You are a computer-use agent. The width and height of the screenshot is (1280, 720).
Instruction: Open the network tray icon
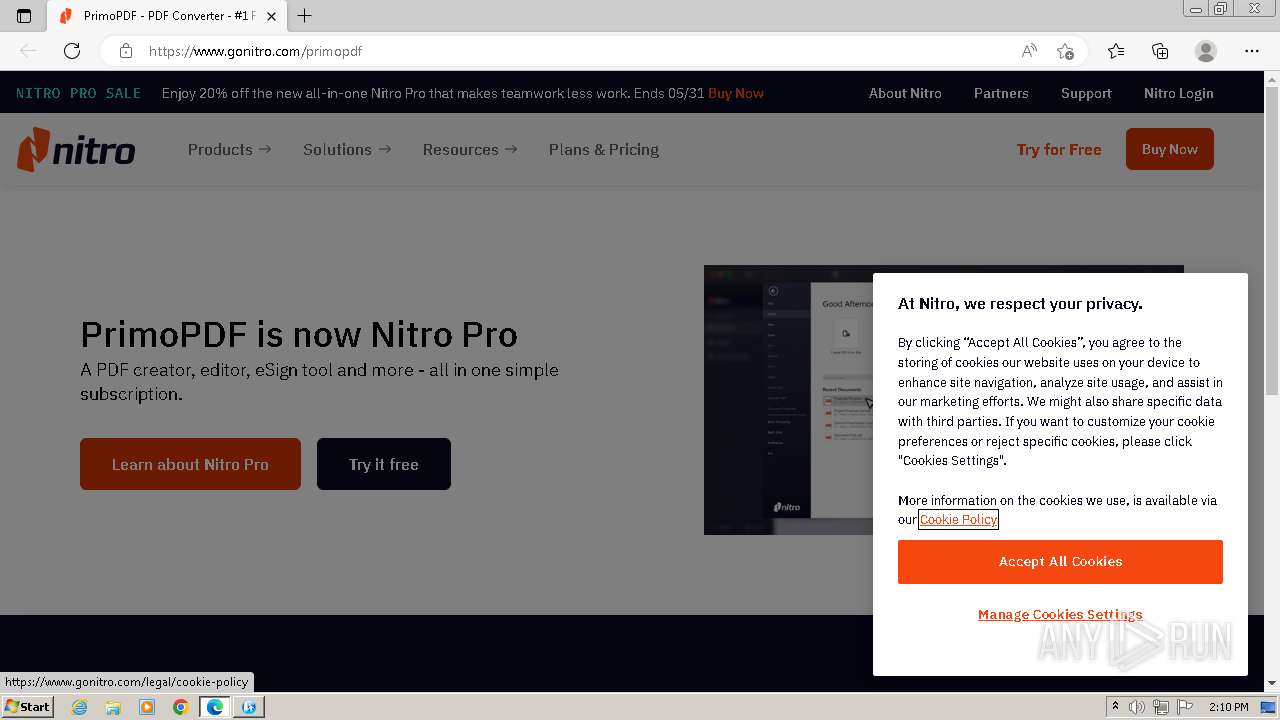click(x=1161, y=707)
